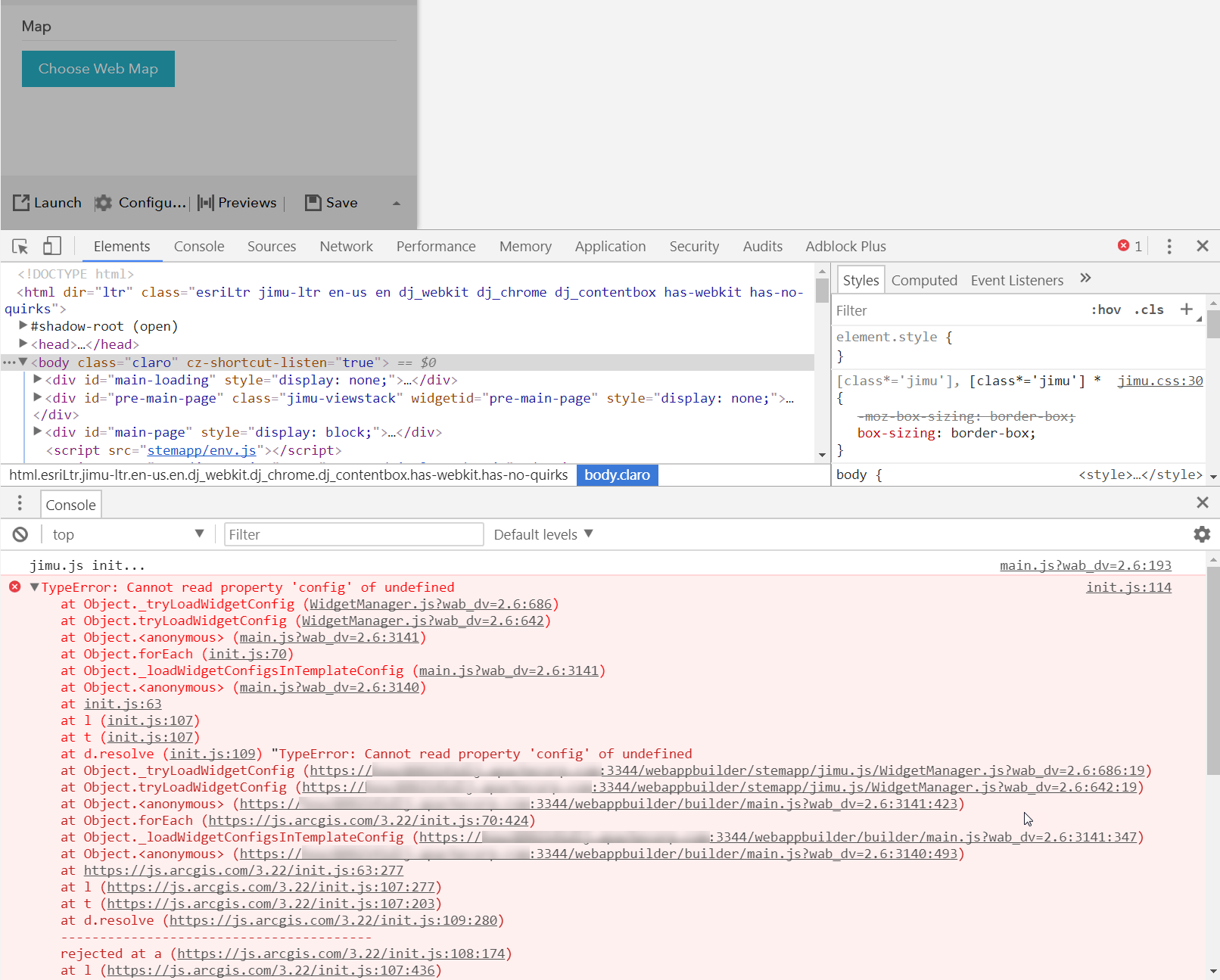Expand the main-page div node

38,431
